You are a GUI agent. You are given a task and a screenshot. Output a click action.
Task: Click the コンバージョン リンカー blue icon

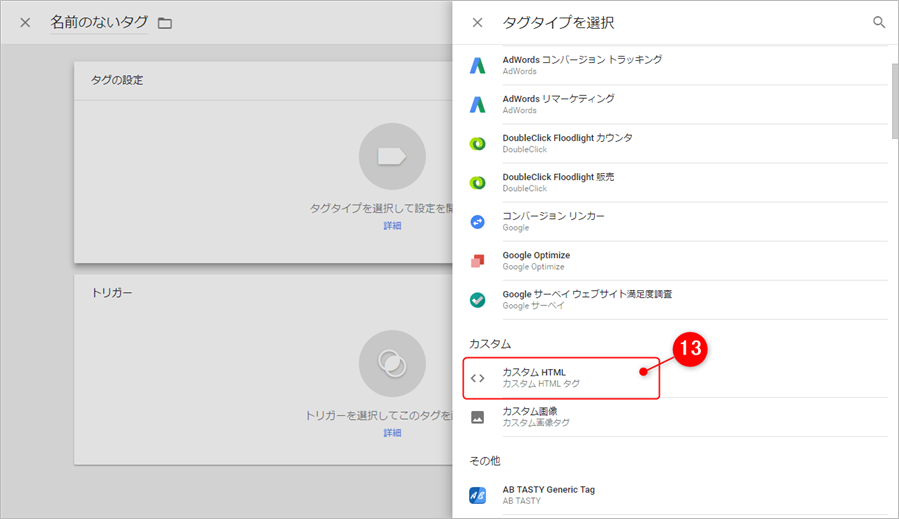click(x=478, y=222)
